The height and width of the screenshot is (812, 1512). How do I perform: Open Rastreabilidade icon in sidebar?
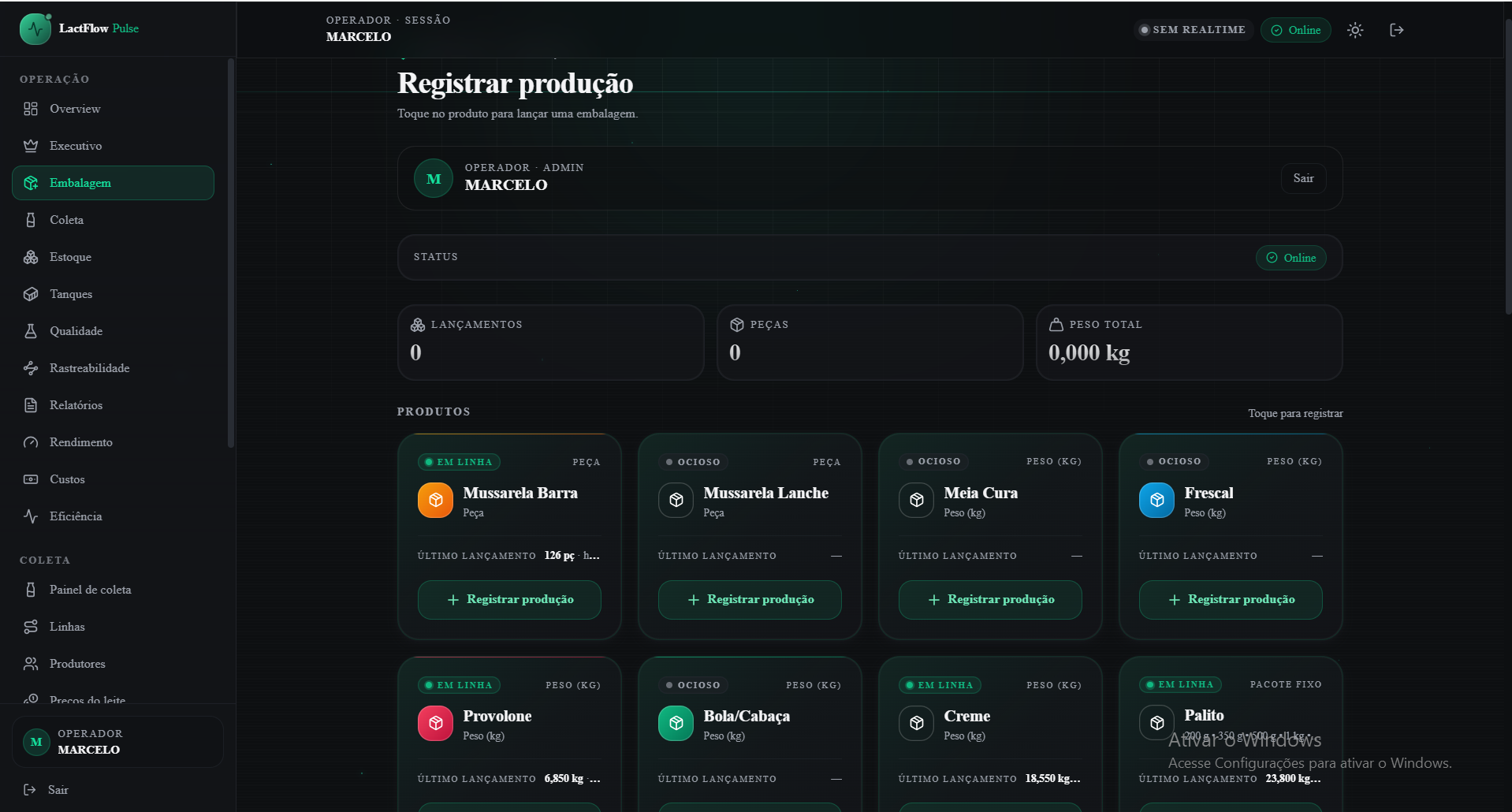pos(31,368)
